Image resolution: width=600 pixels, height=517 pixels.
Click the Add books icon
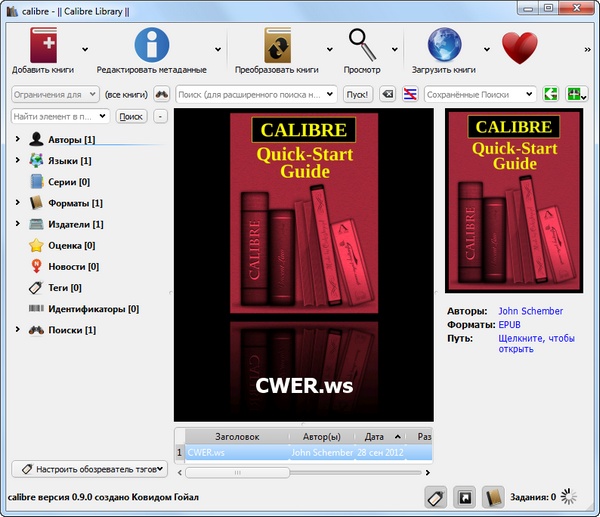coord(43,46)
